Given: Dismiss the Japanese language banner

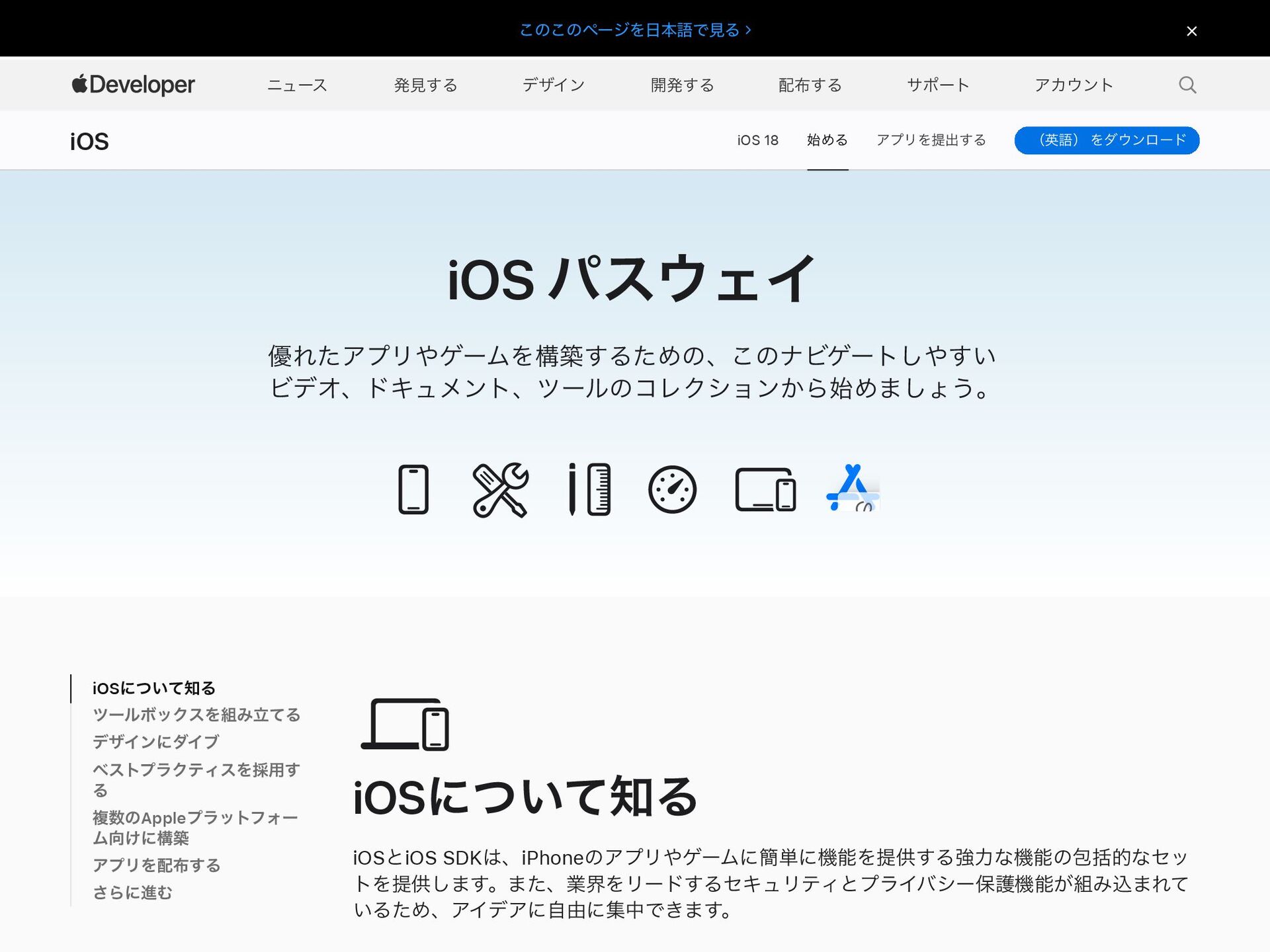Looking at the screenshot, I should 1191,31.
